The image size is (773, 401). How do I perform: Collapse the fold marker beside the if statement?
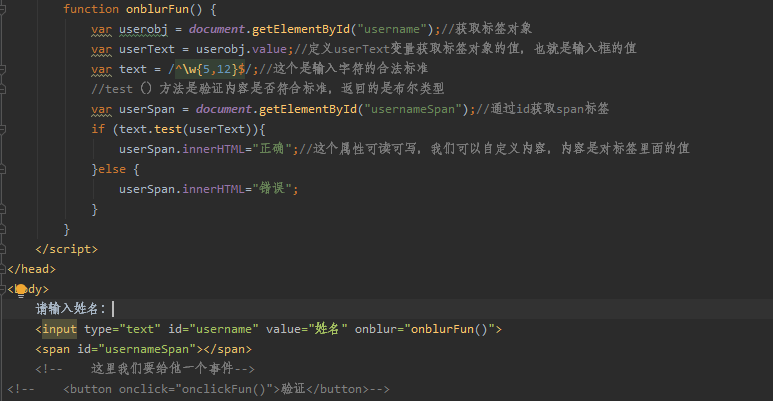[2, 130]
